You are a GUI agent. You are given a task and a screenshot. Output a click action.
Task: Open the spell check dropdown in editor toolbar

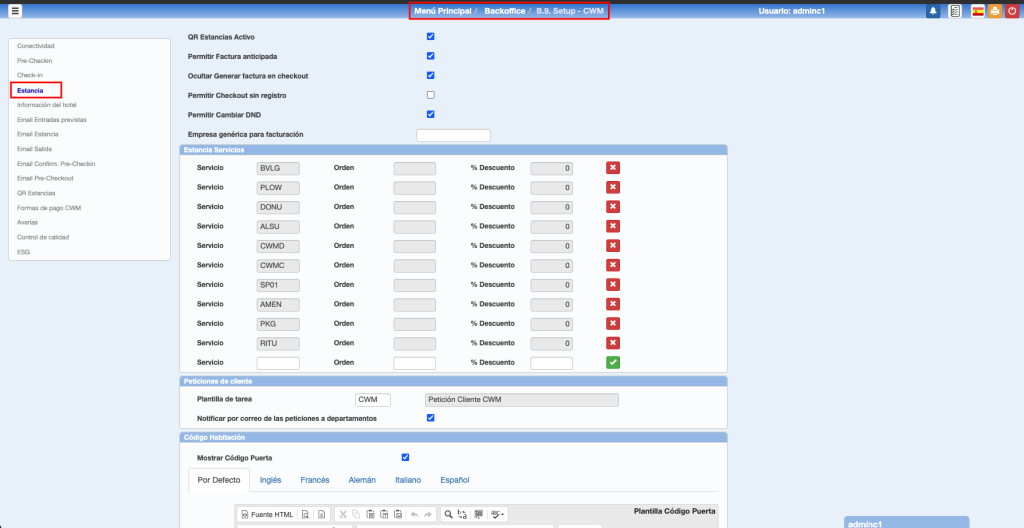(x=496, y=514)
